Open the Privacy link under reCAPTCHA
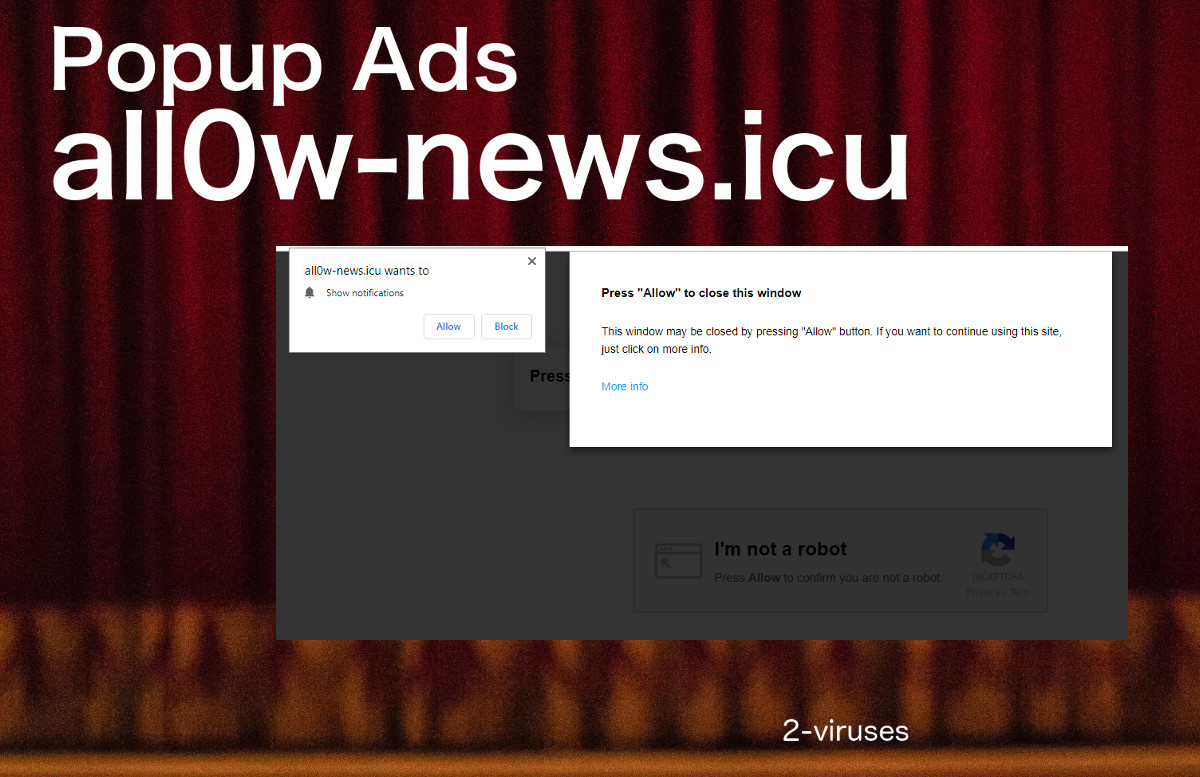The width and height of the screenshot is (1200, 777). [x=981, y=592]
